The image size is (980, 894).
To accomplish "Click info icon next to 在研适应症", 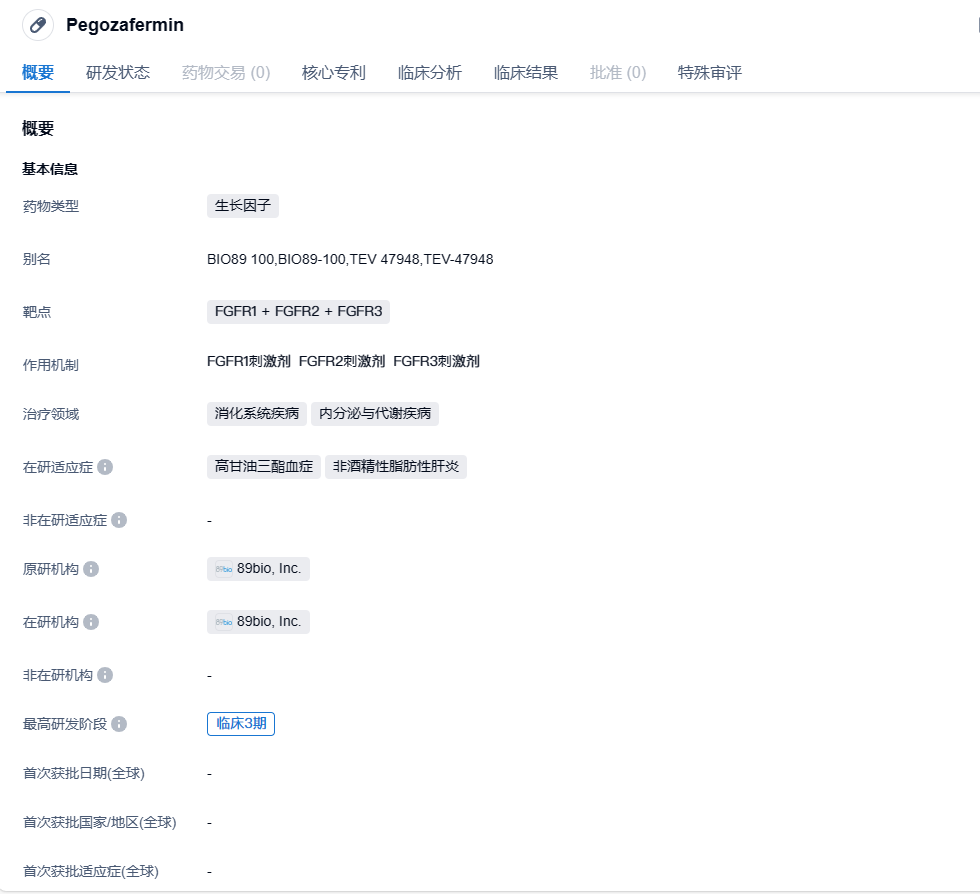I will pyautogui.click(x=105, y=467).
